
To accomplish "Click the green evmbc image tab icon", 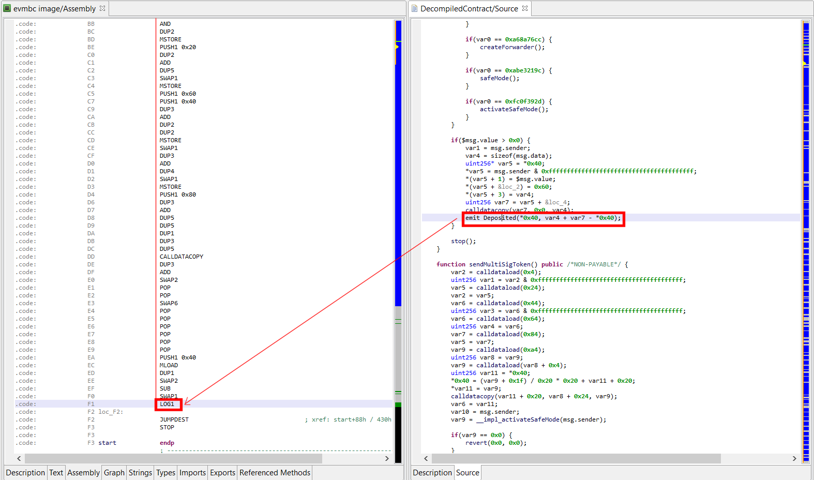I will coord(7,8).
